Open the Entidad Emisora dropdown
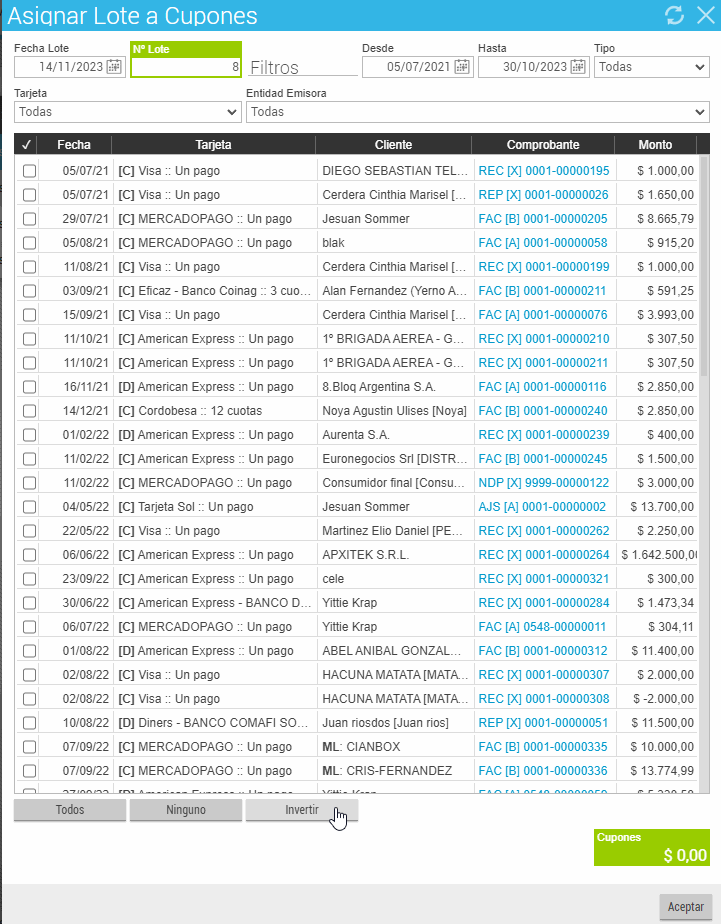The height and width of the screenshot is (924, 721). [x=478, y=112]
